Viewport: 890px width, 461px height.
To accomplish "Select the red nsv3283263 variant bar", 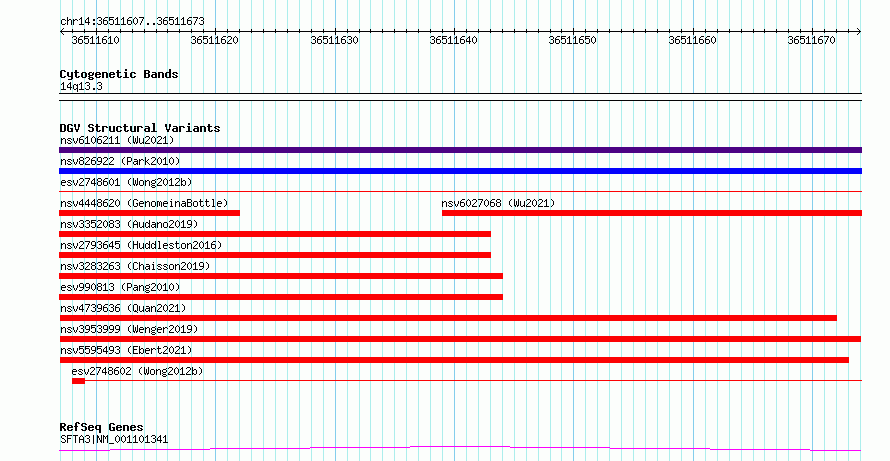I will coord(281,276).
